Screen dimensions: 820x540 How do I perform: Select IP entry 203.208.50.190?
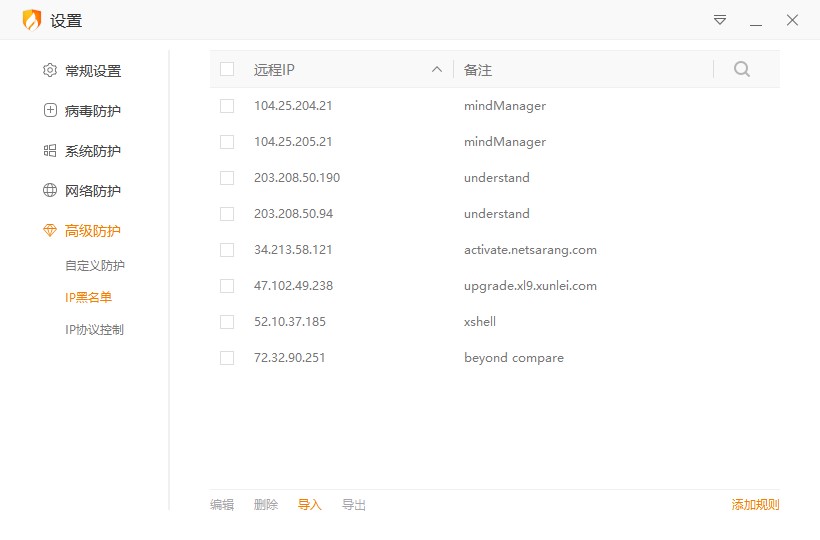coord(297,178)
